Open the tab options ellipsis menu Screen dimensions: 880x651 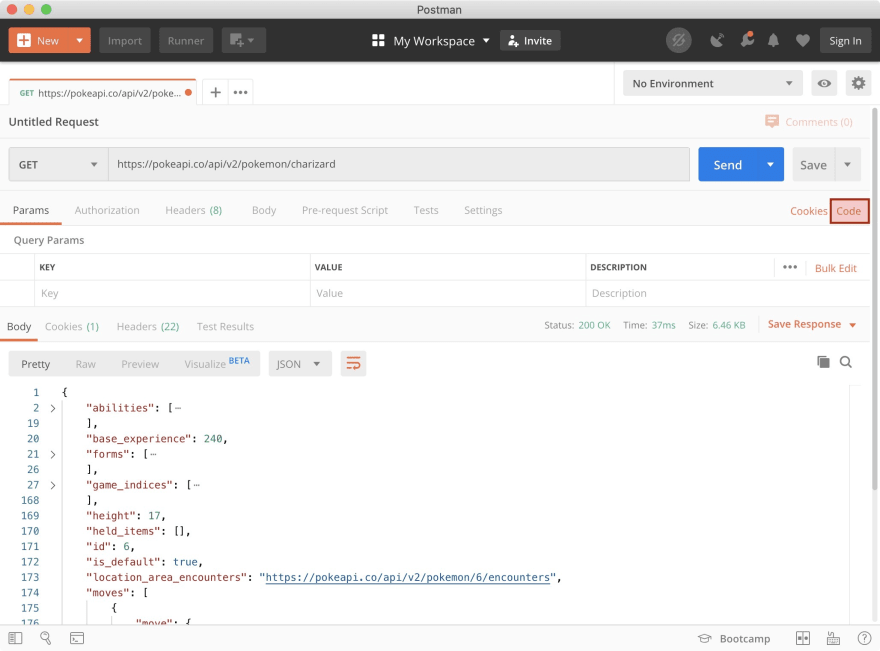[241, 92]
